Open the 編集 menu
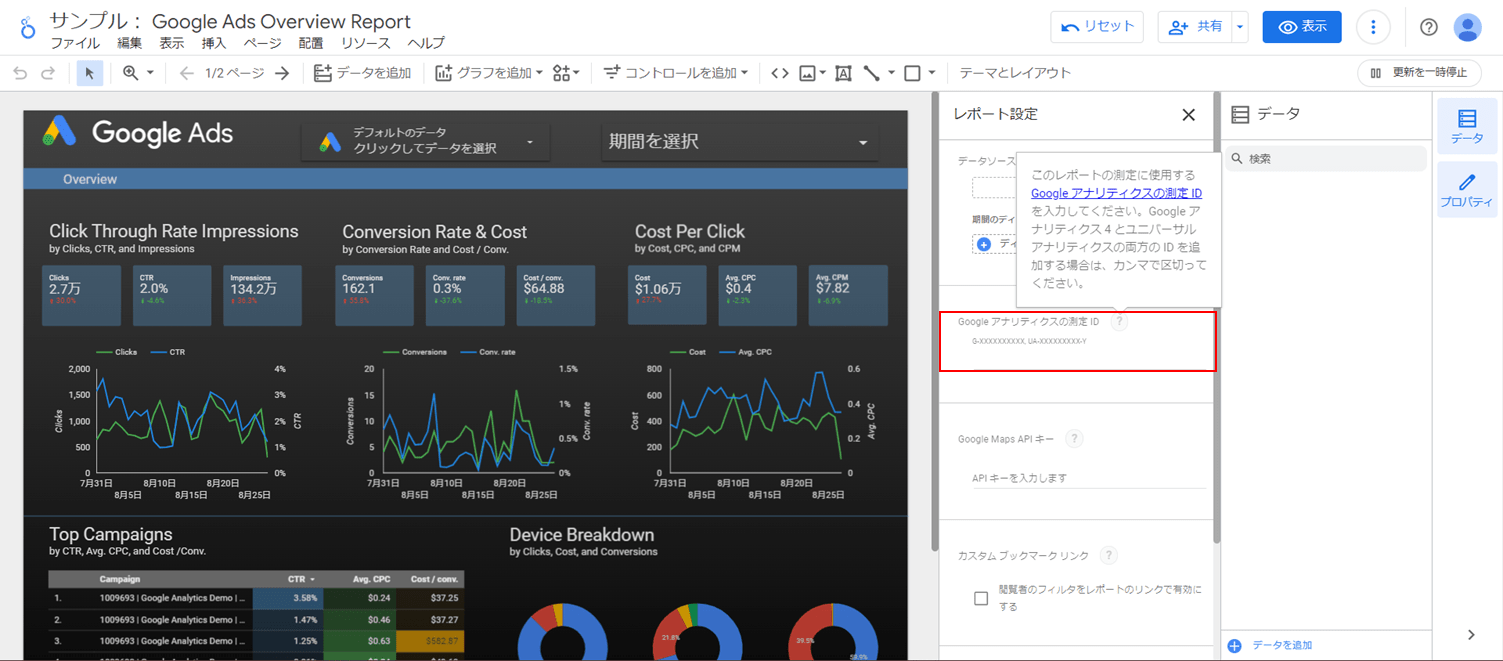The height and width of the screenshot is (661, 1503). point(130,43)
